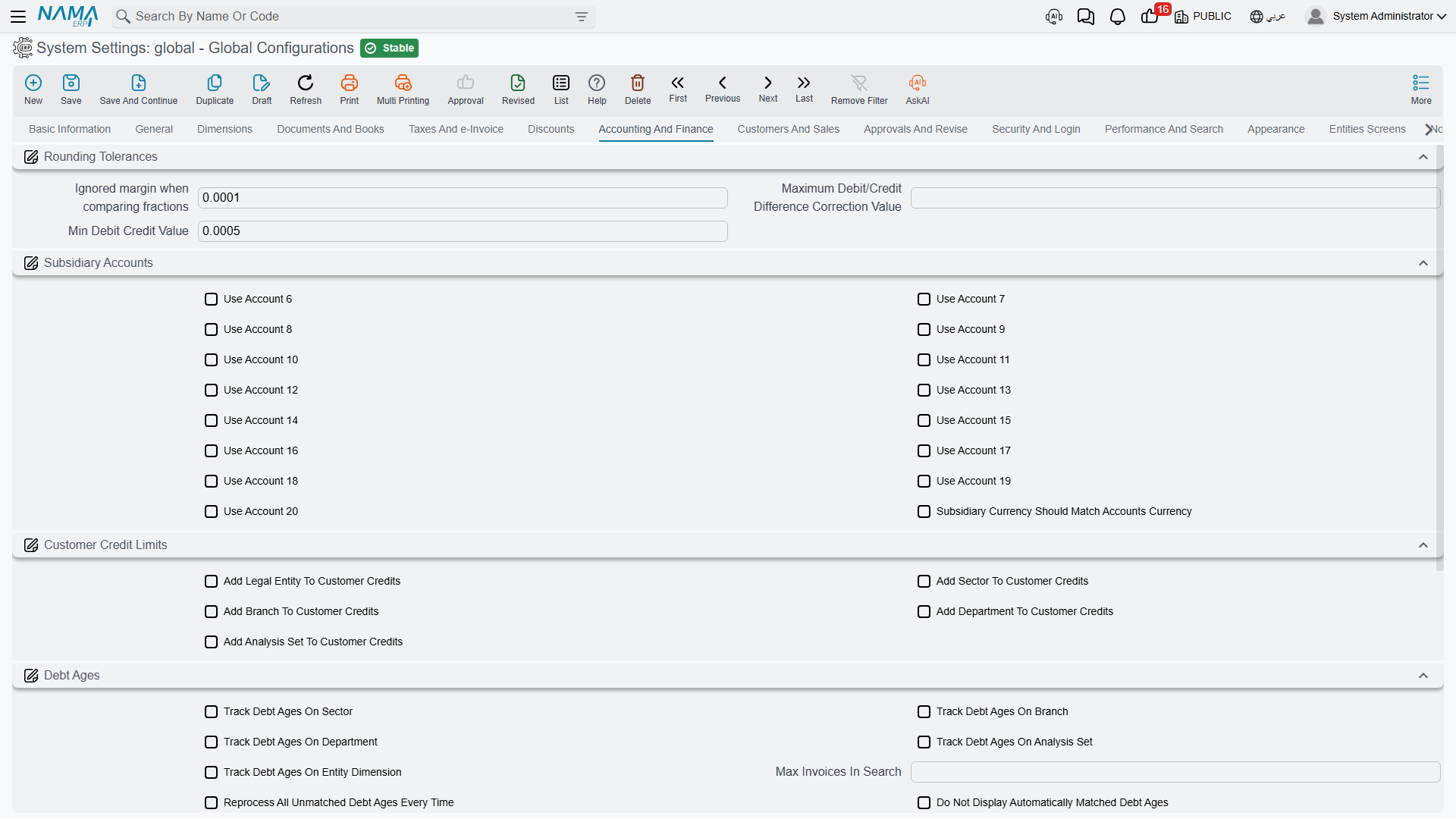Switch language to Arabic
The height and width of the screenshot is (819, 1456).
click(x=1268, y=17)
